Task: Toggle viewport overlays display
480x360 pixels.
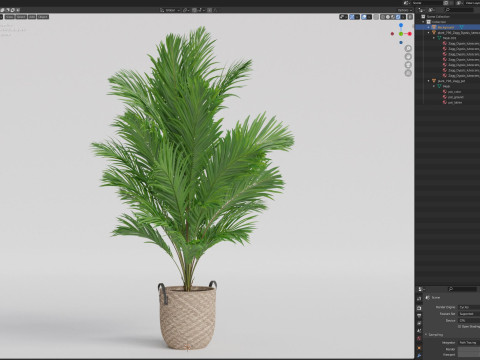Action: [x=364, y=17]
